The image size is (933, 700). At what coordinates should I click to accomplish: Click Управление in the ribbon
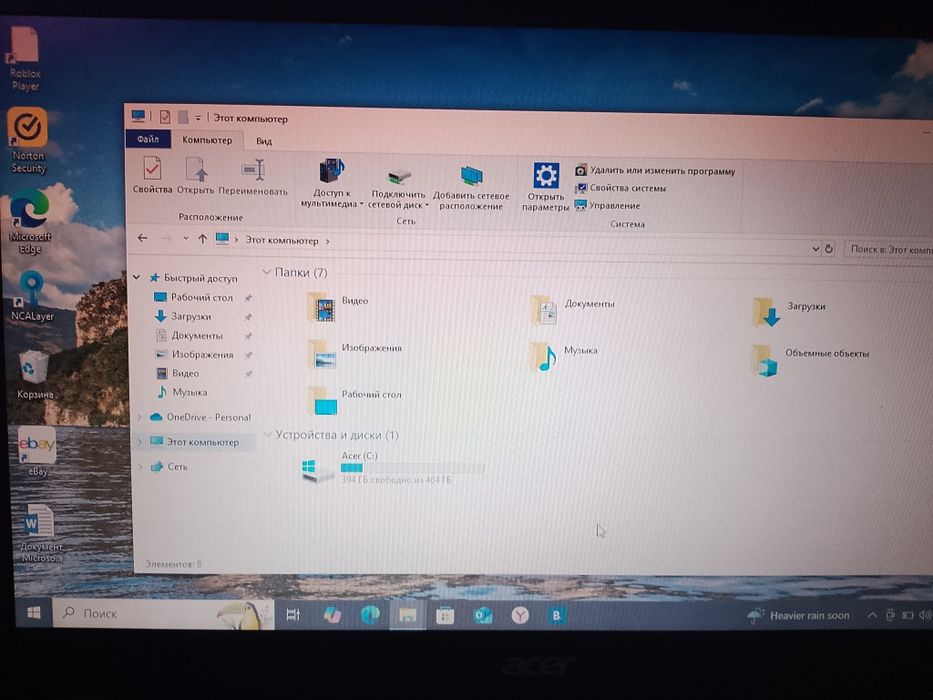[608, 205]
